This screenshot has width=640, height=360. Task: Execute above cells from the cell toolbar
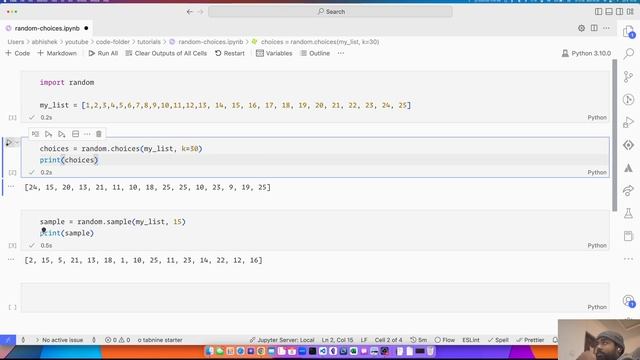(x=49, y=134)
